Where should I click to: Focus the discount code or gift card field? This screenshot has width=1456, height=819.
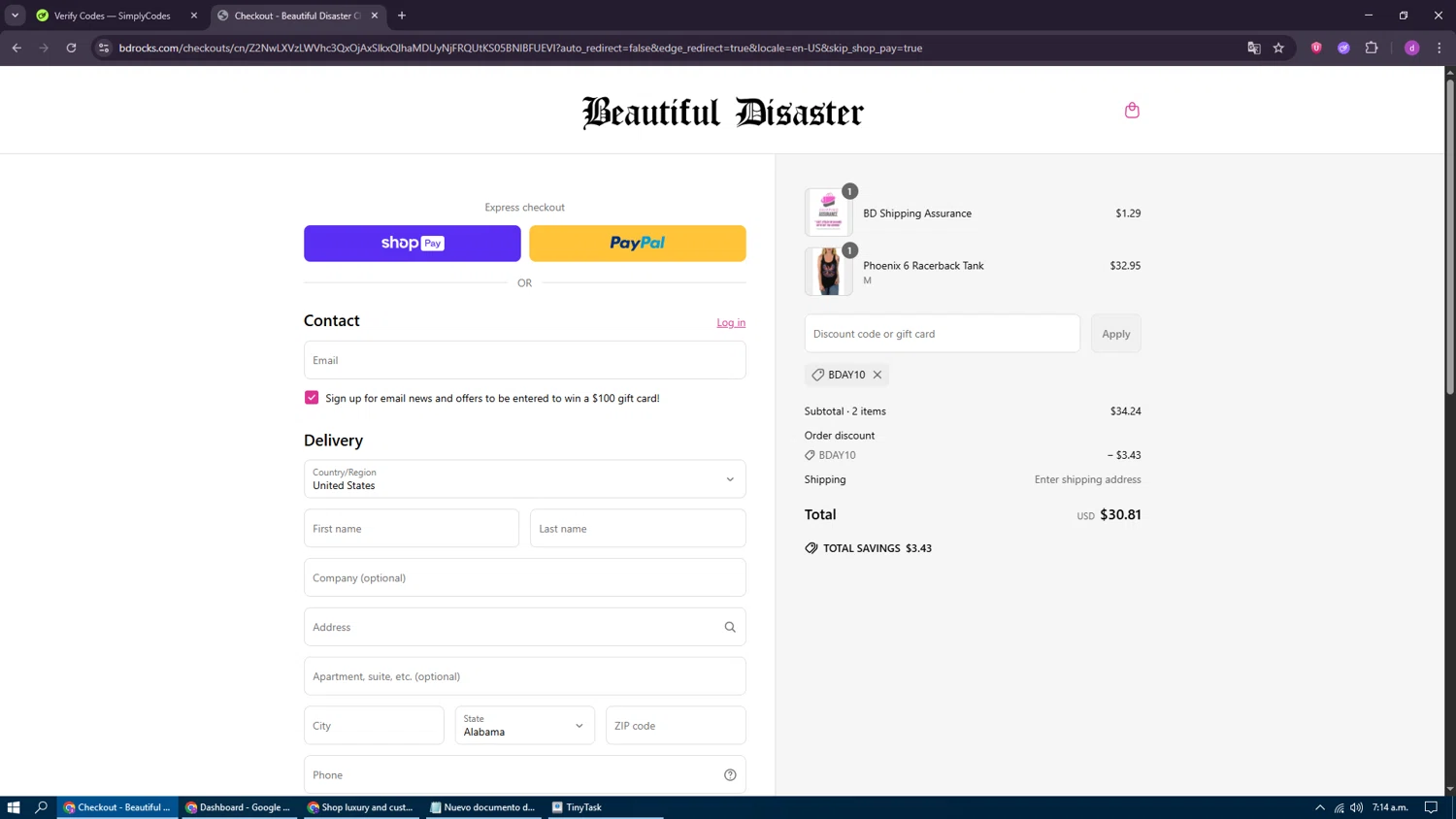click(942, 334)
